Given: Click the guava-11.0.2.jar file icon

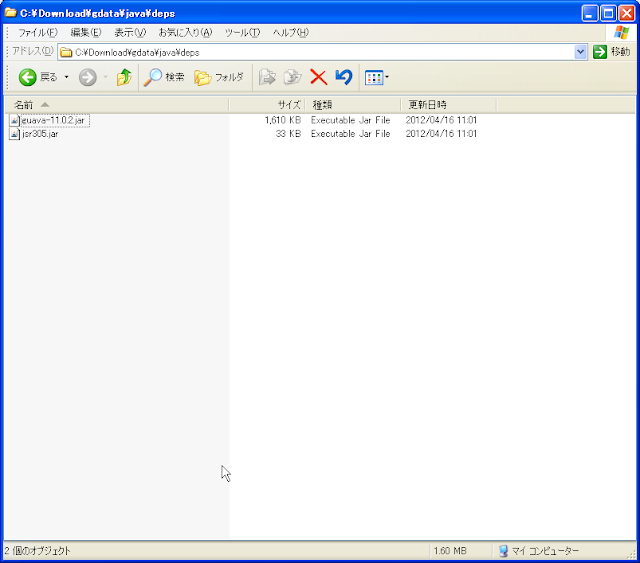Looking at the screenshot, I should (14, 120).
